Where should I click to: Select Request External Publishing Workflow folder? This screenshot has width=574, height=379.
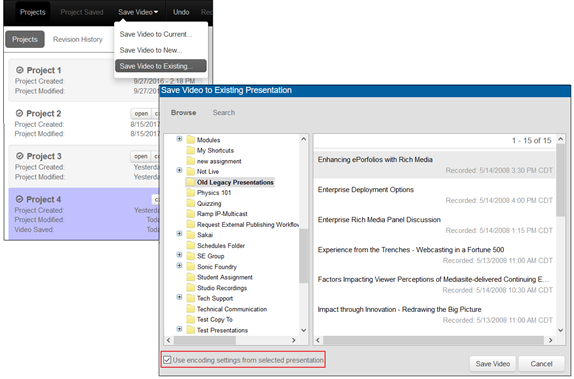(248, 224)
